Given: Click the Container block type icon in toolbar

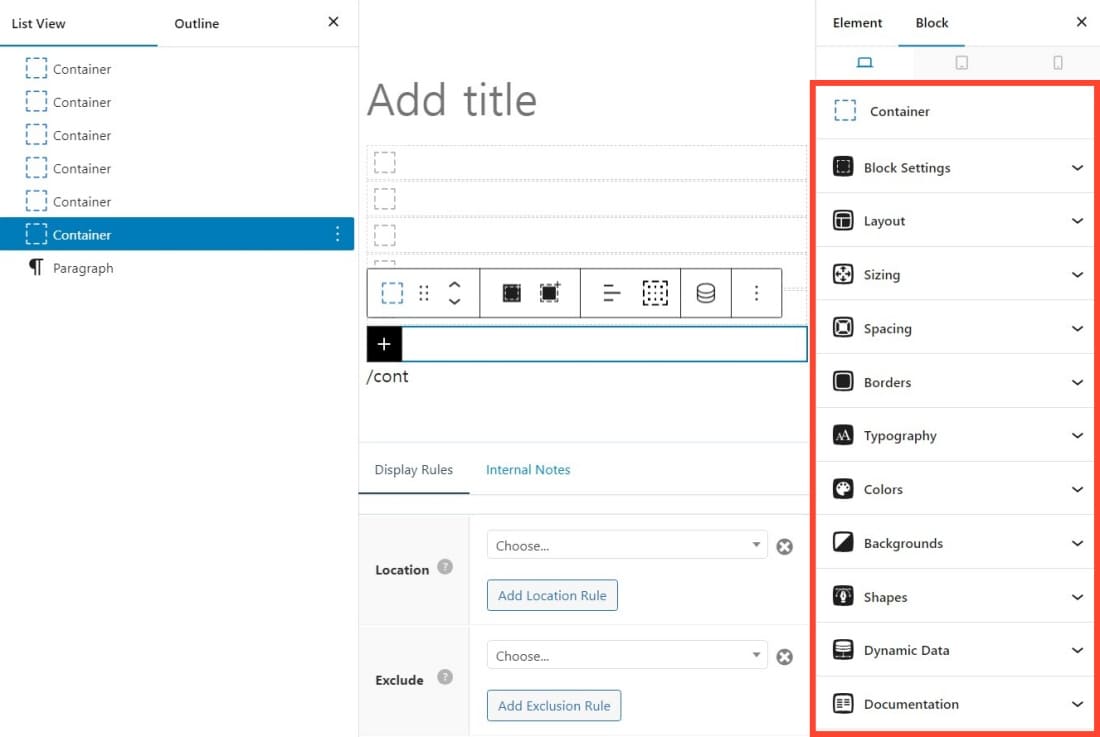Looking at the screenshot, I should pyautogui.click(x=392, y=293).
